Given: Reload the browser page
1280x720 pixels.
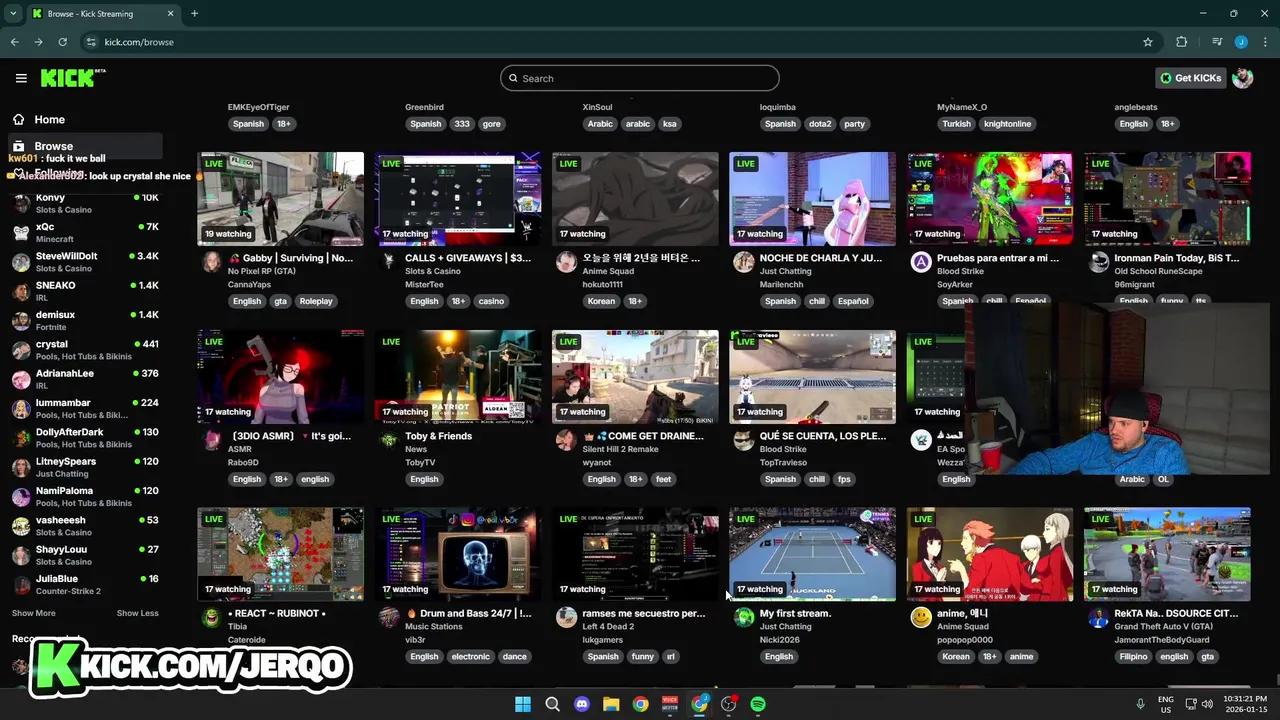Looking at the screenshot, I should 62,42.
